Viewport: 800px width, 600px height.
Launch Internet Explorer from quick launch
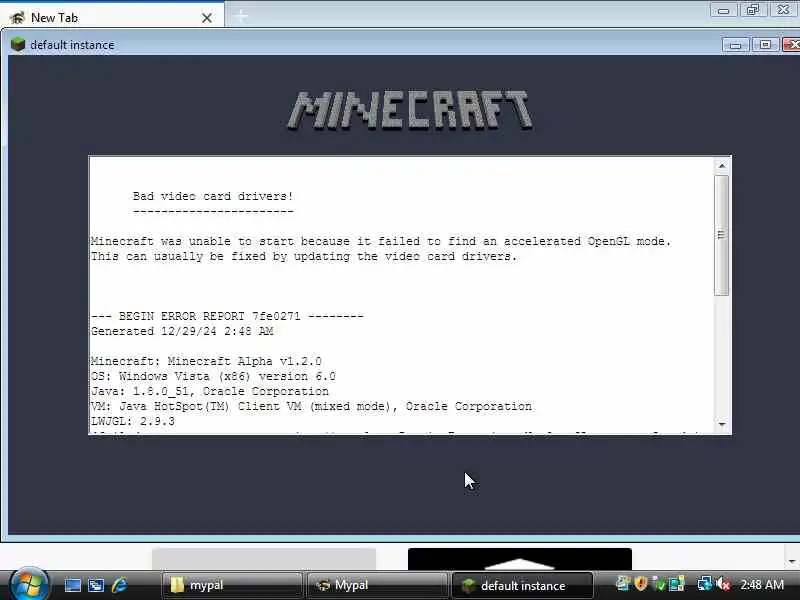tap(119, 585)
